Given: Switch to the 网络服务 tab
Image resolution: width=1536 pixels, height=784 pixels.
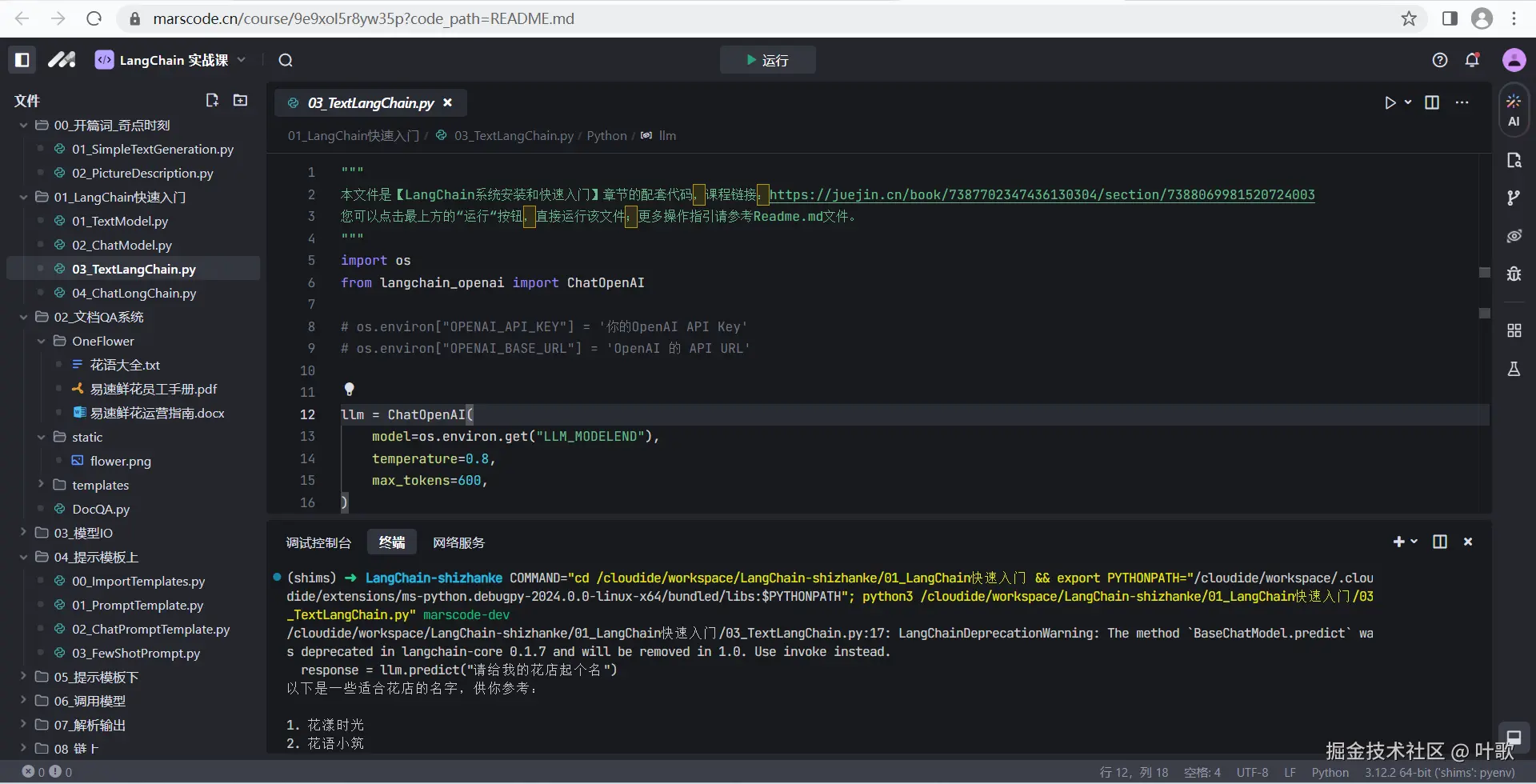Looking at the screenshot, I should pos(458,542).
